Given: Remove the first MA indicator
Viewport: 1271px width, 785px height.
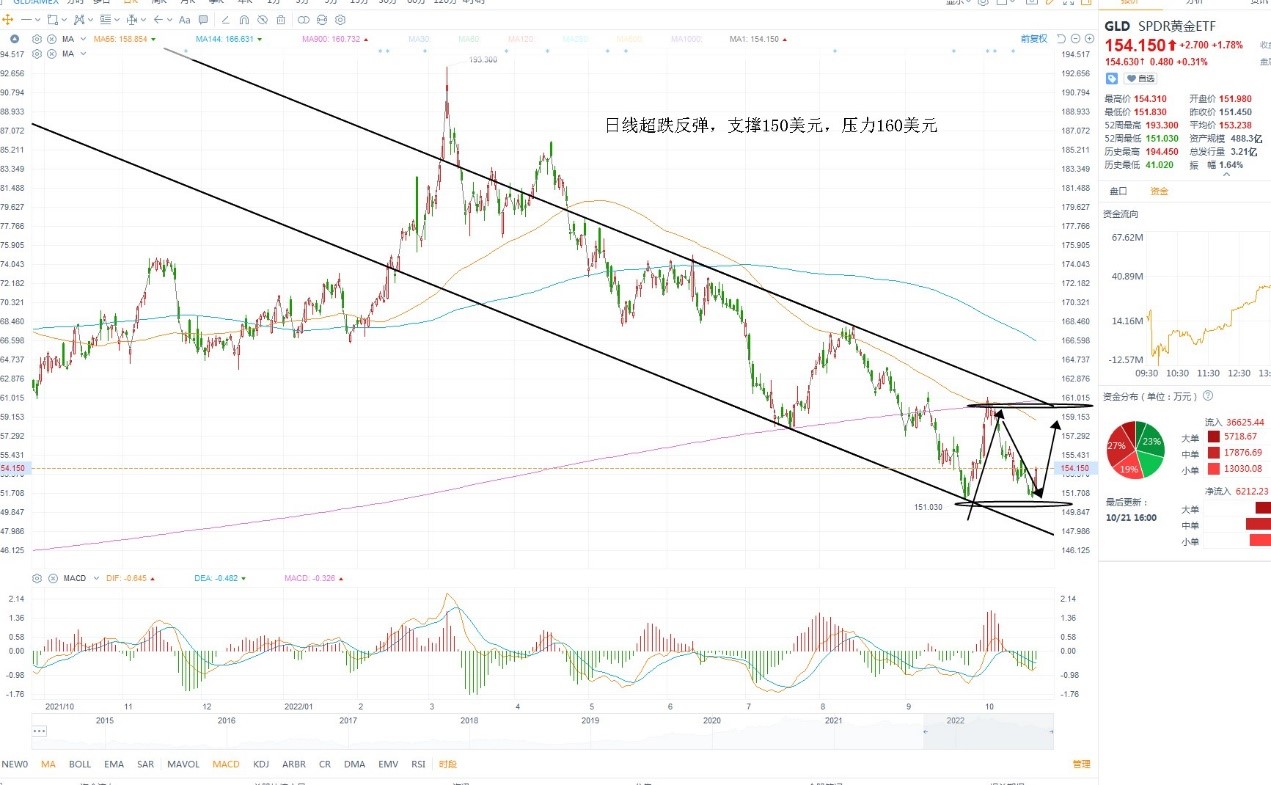Looking at the screenshot, I should pyautogui.click(x=51, y=39).
